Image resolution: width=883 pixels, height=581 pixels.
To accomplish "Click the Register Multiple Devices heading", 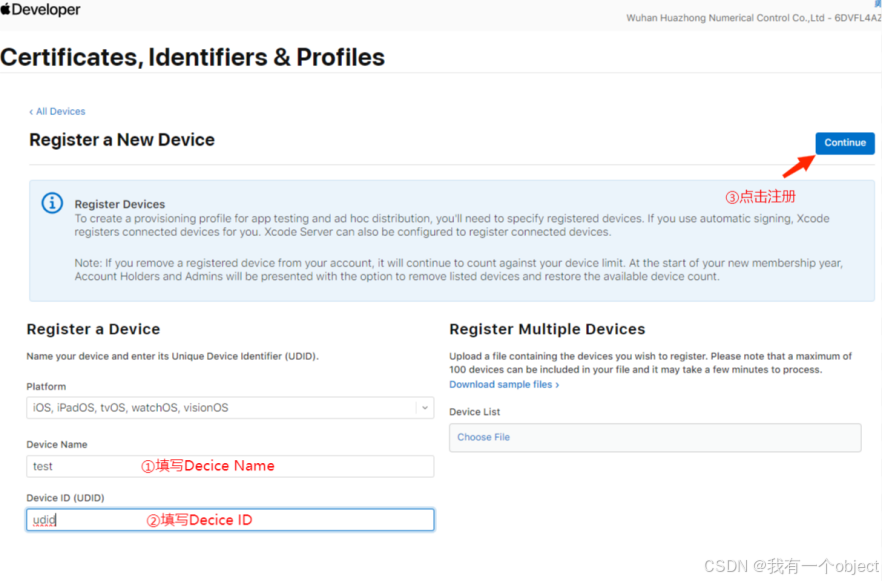I will coord(547,329).
